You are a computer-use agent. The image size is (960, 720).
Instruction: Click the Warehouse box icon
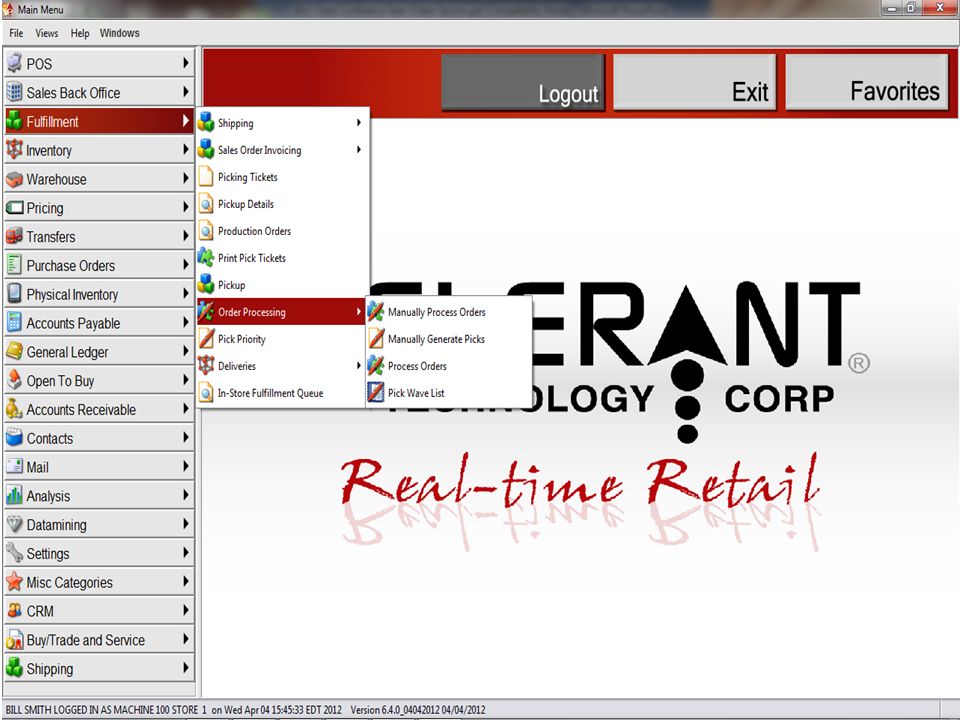[x=14, y=179]
